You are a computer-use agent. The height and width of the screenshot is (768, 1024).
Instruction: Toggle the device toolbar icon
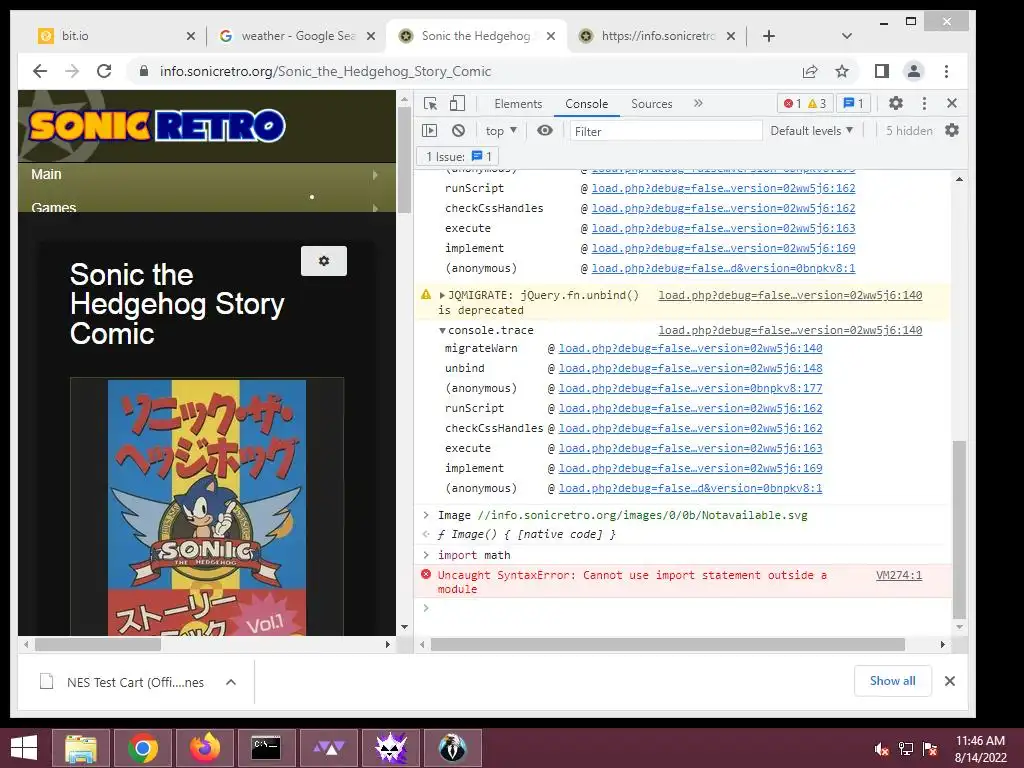coord(457,103)
